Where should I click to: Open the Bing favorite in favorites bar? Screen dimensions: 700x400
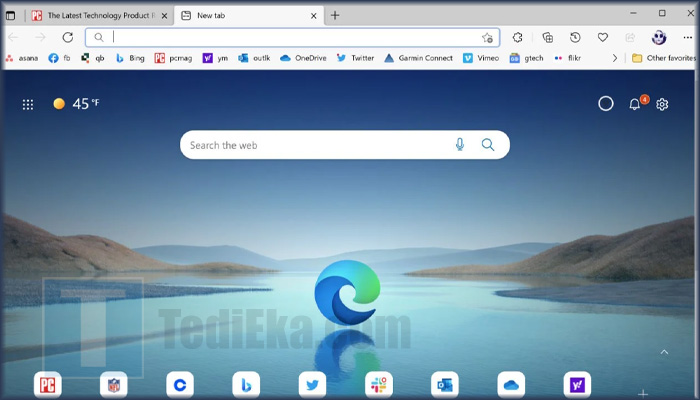coord(130,58)
